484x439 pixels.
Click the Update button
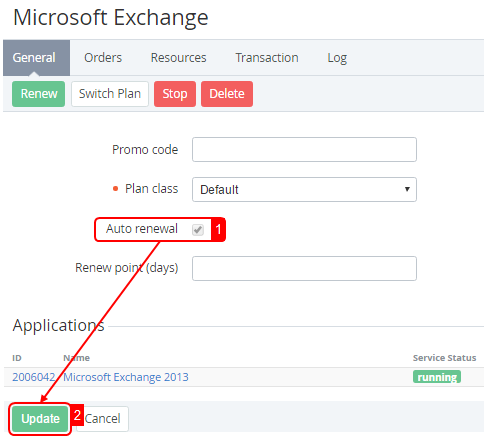(x=40, y=419)
